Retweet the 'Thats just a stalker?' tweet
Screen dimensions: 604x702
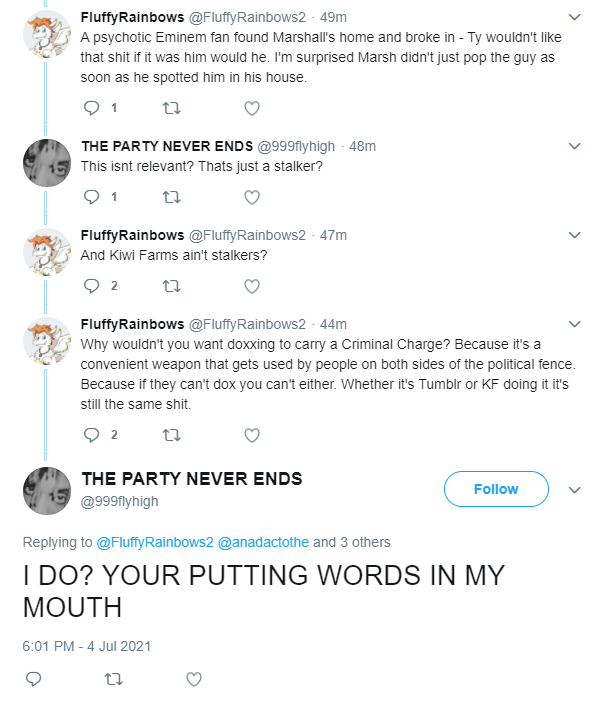(x=171, y=197)
